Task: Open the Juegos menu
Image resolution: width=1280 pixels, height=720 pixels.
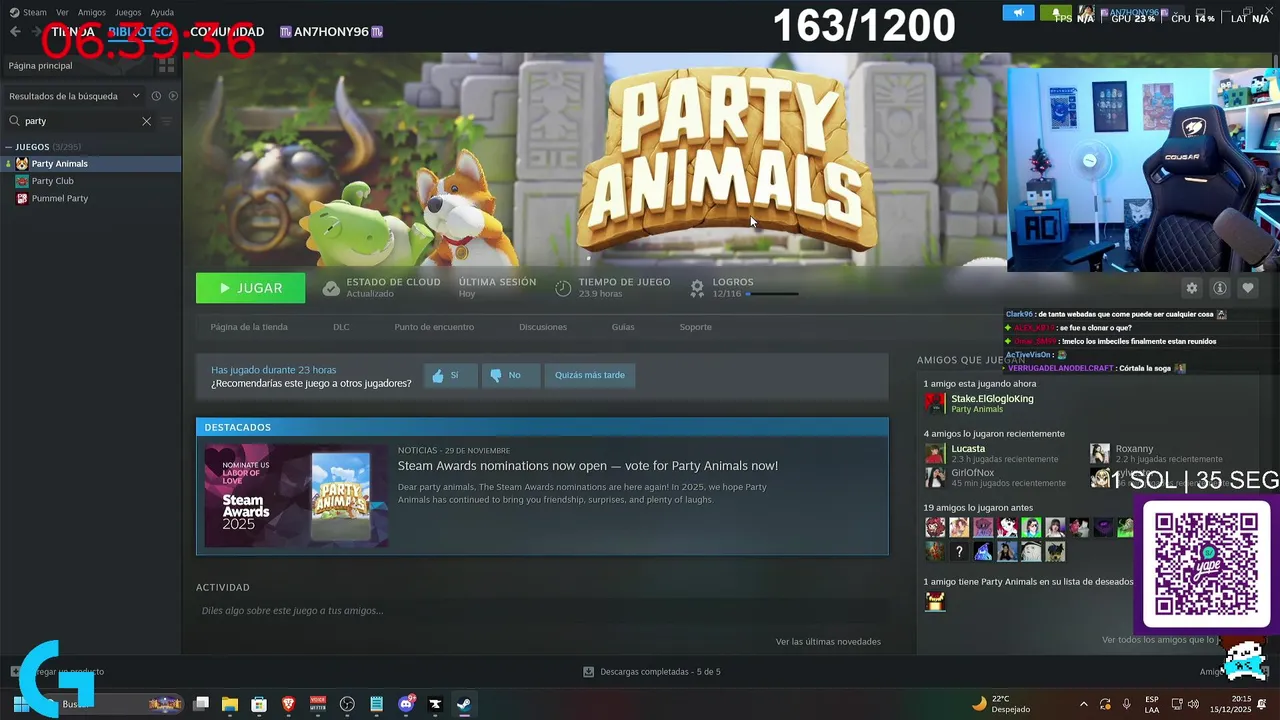Action: [x=128, y=13]
